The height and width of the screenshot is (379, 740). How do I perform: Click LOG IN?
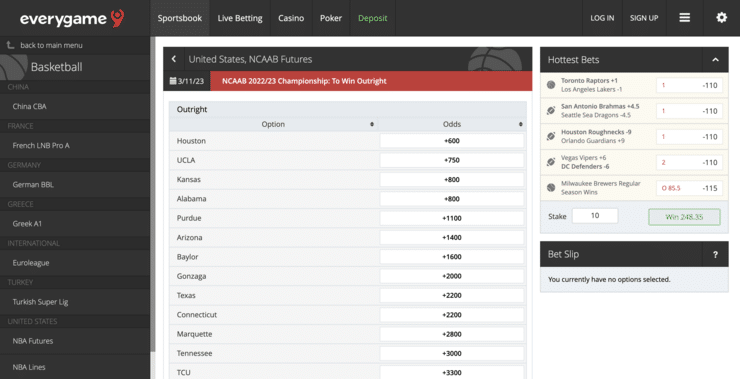pos(602,18)
